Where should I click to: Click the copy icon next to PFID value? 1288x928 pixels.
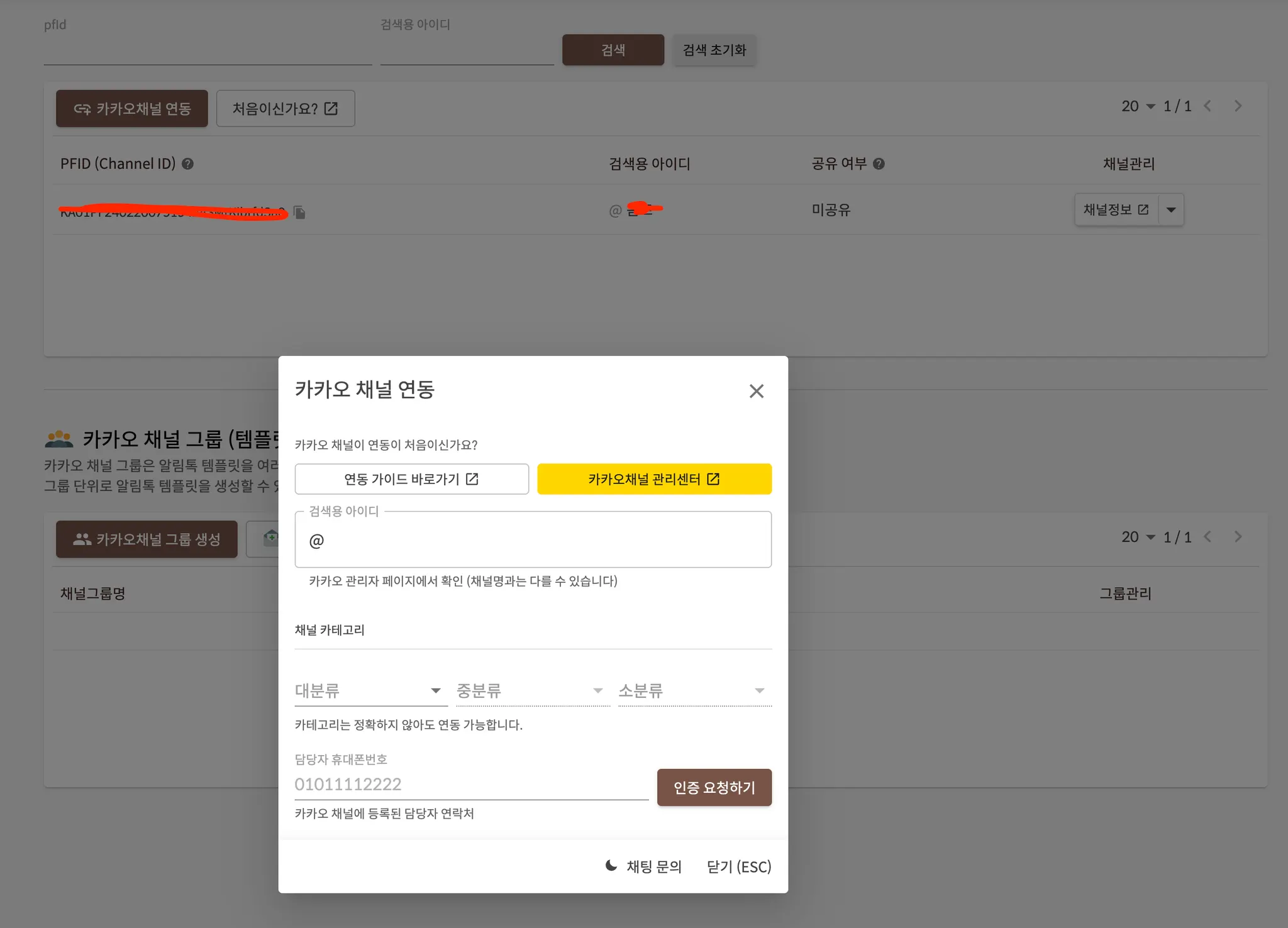[x=300, y=213]
